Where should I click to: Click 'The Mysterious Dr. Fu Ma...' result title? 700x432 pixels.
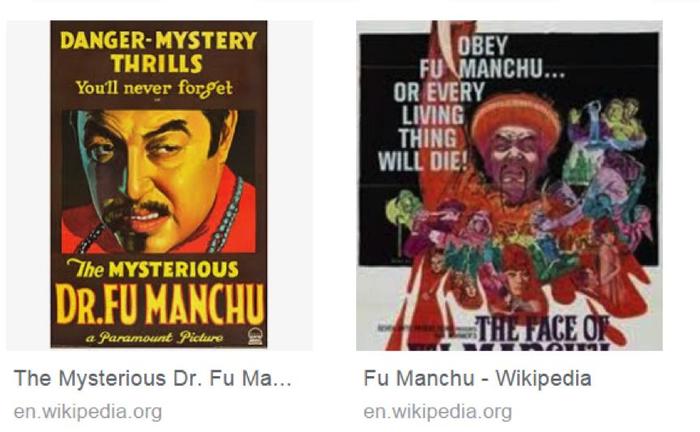tap(153, 378)
